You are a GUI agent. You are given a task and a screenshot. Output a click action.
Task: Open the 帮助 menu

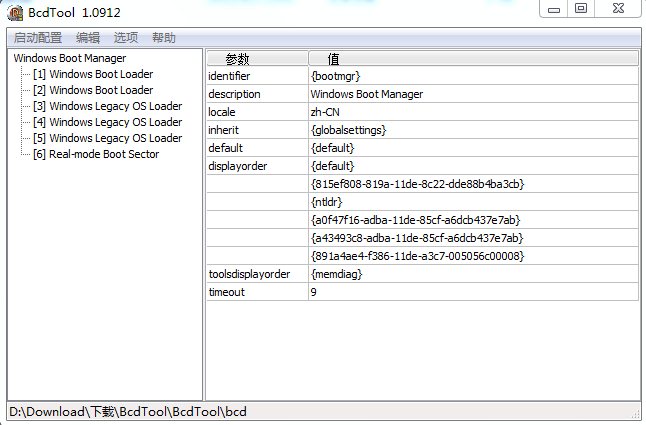(164, 38)
